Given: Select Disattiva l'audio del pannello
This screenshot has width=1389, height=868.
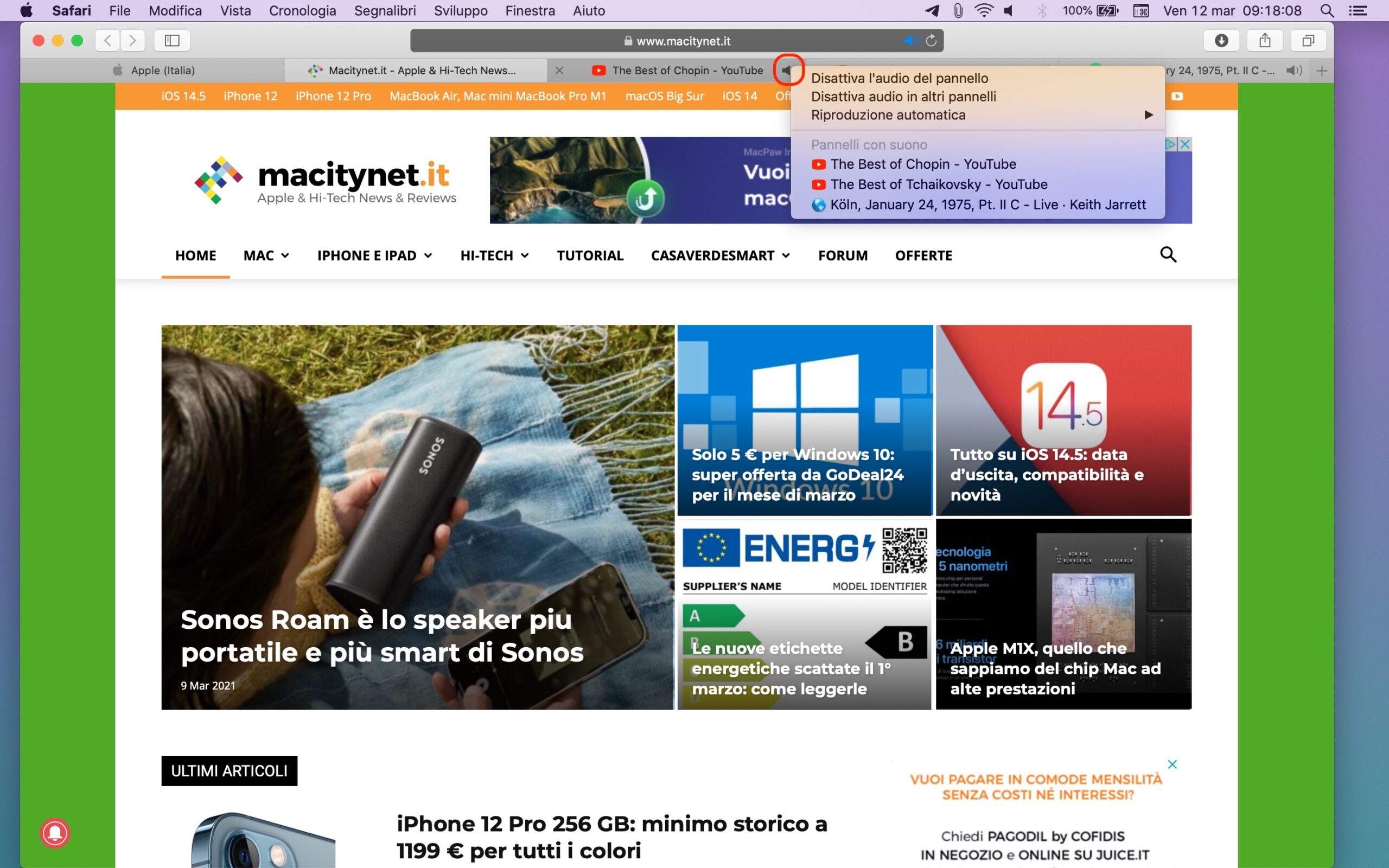Looking at the screenshot, I should [x=899, y=78].
